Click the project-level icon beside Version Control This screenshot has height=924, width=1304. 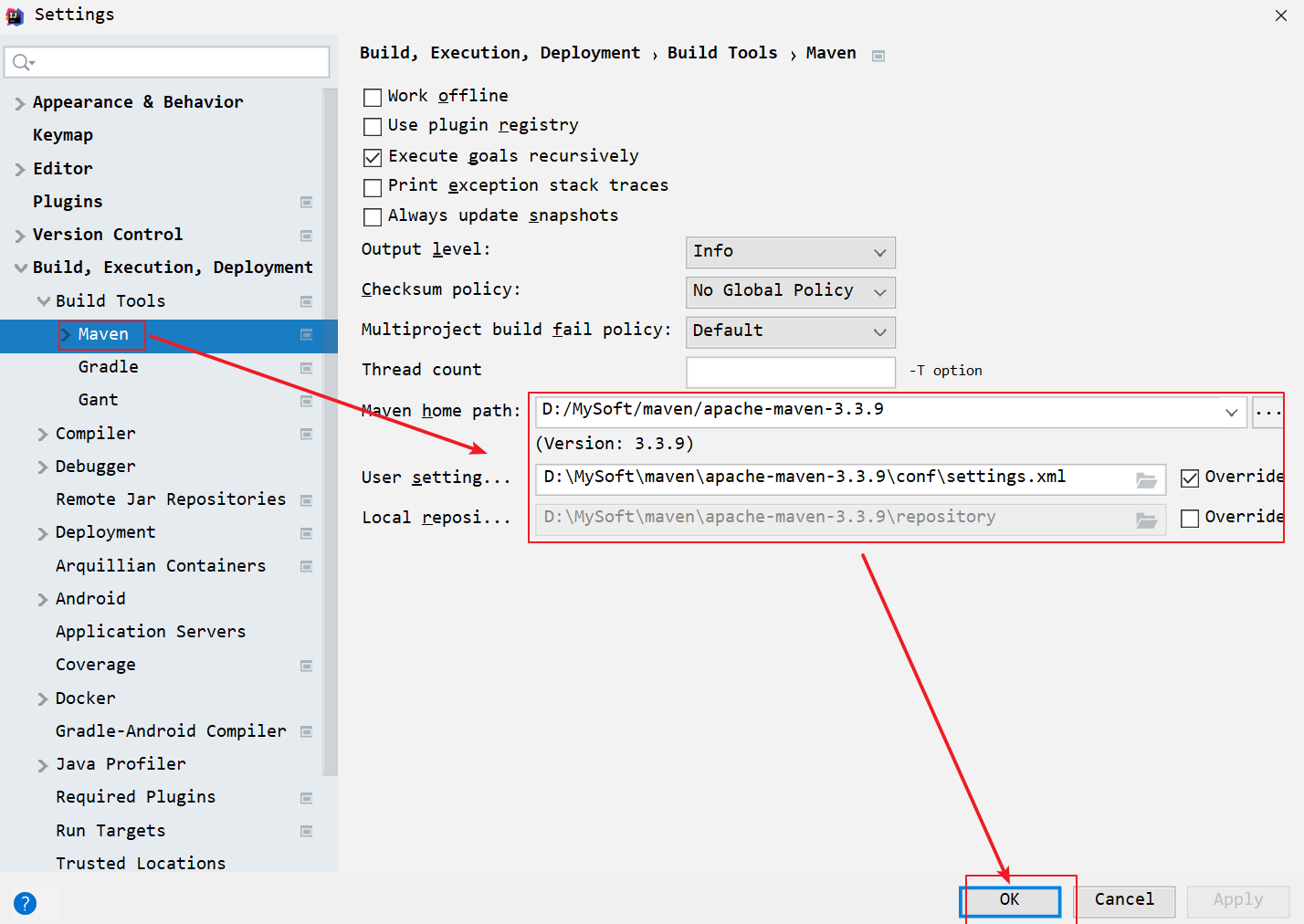coord(307,236)
